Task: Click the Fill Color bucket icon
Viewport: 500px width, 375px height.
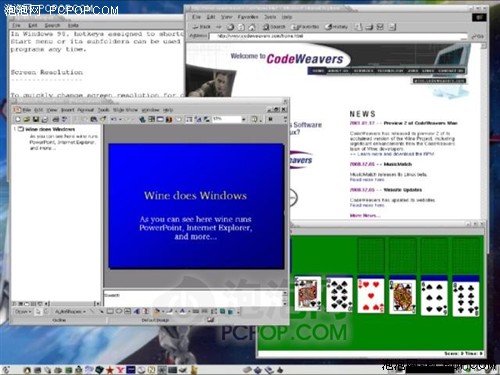Action: point(156,311)
